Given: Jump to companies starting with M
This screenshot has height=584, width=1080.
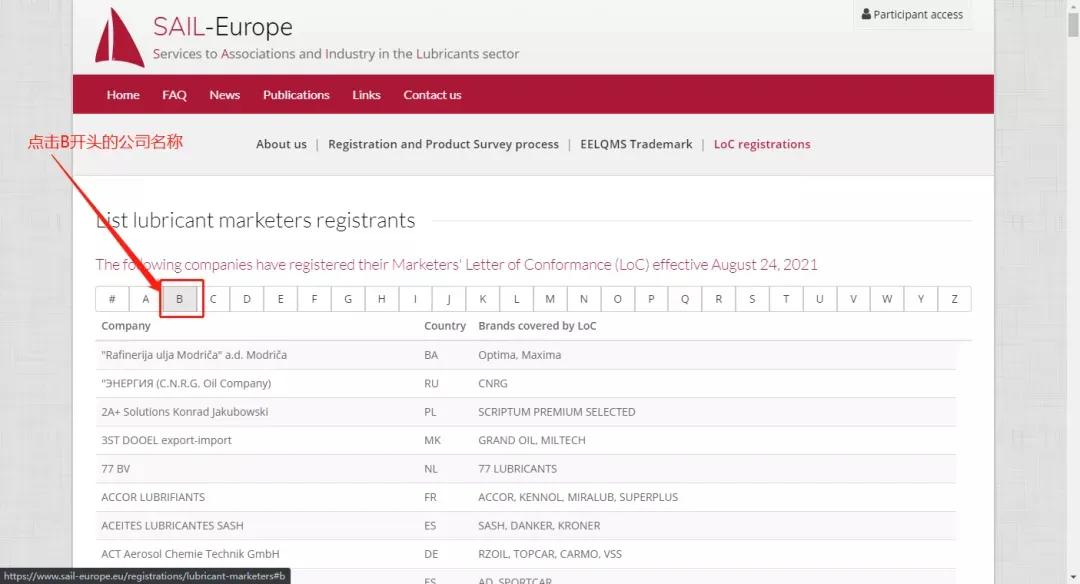Looking at the screenshot, I should 550,299.
